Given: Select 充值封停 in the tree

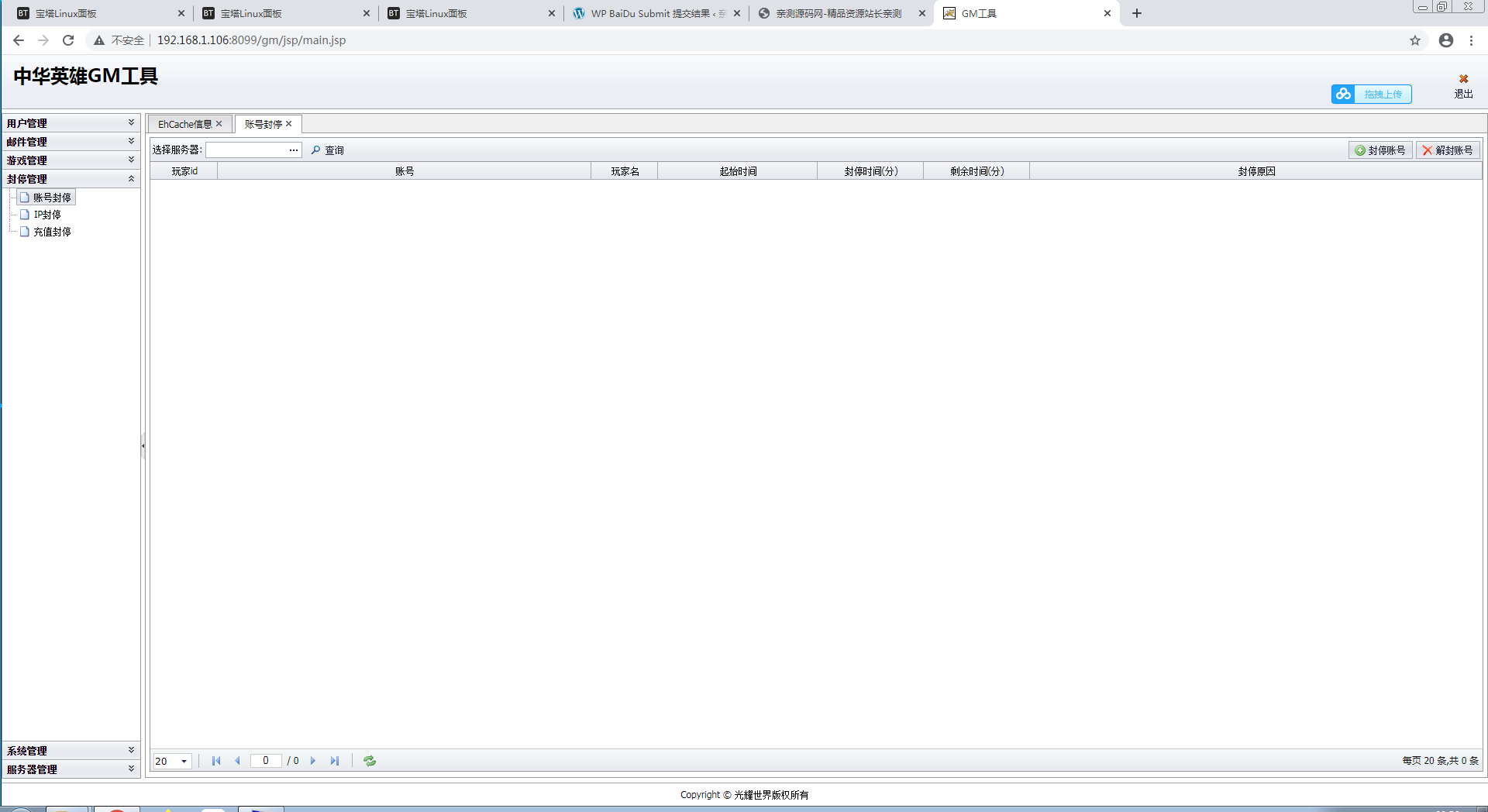Looking at the screenshot, I should 46,232.
